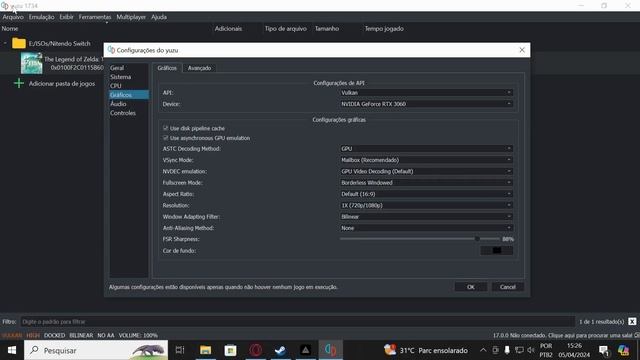This screenshot has width=640, height=360.
Task: Open the Windows Start menu
Action: tap(12, 350)
